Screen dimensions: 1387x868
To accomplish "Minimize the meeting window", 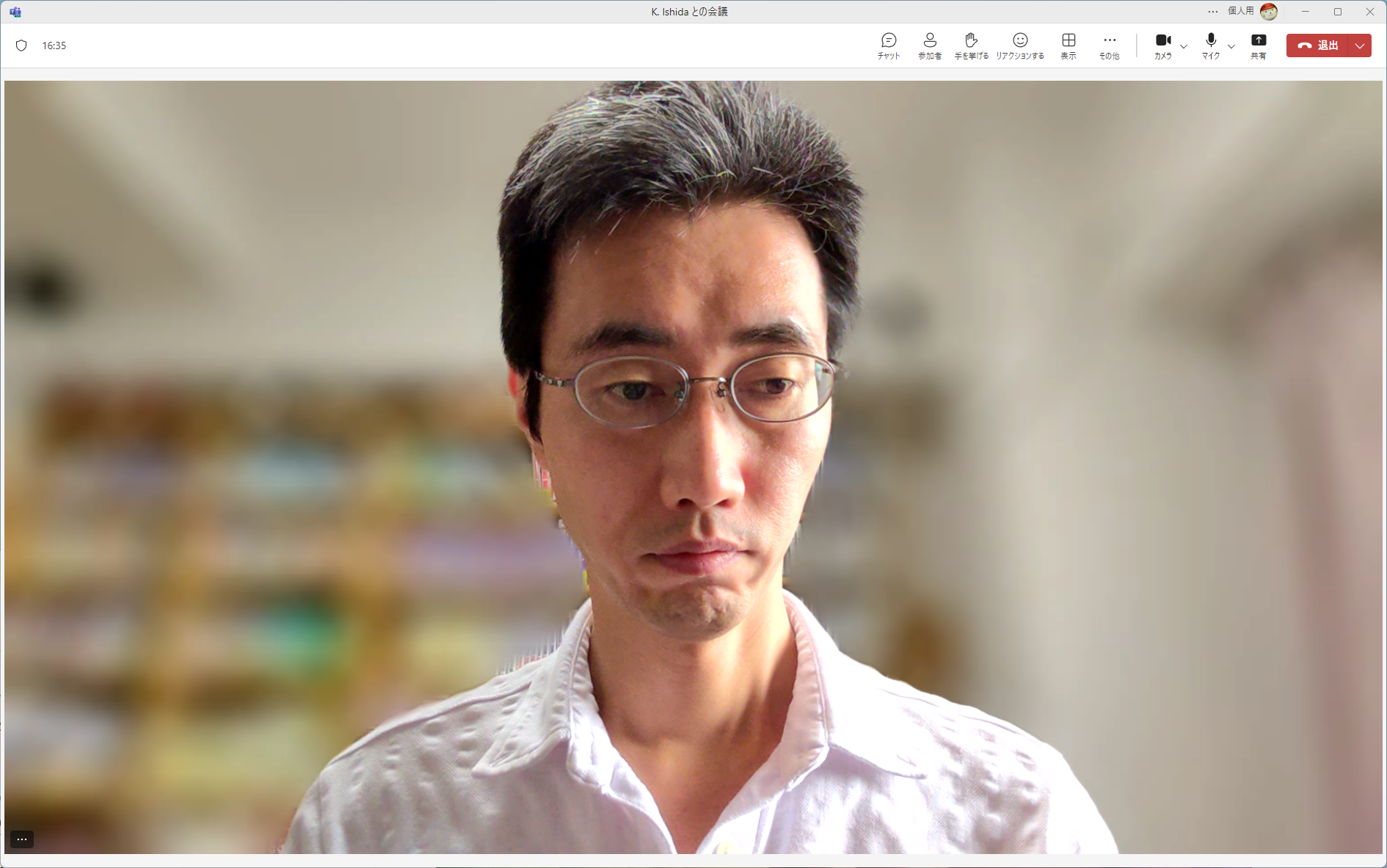I will coord(1306,12).
